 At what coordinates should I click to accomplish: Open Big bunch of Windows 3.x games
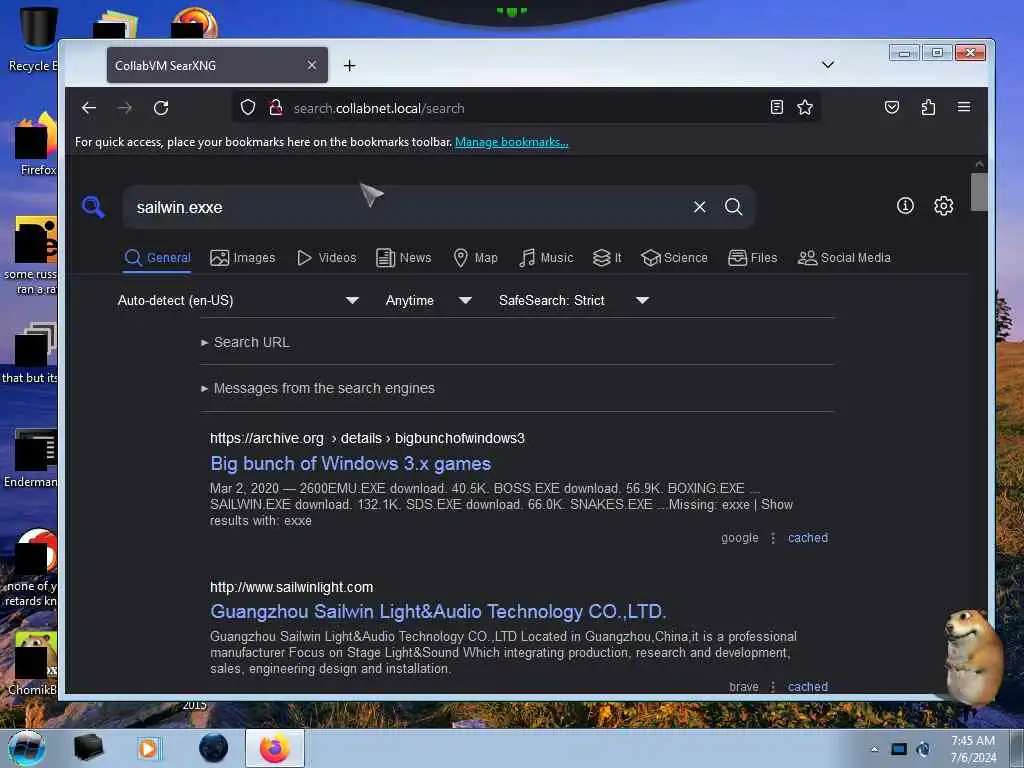[350, 464]
